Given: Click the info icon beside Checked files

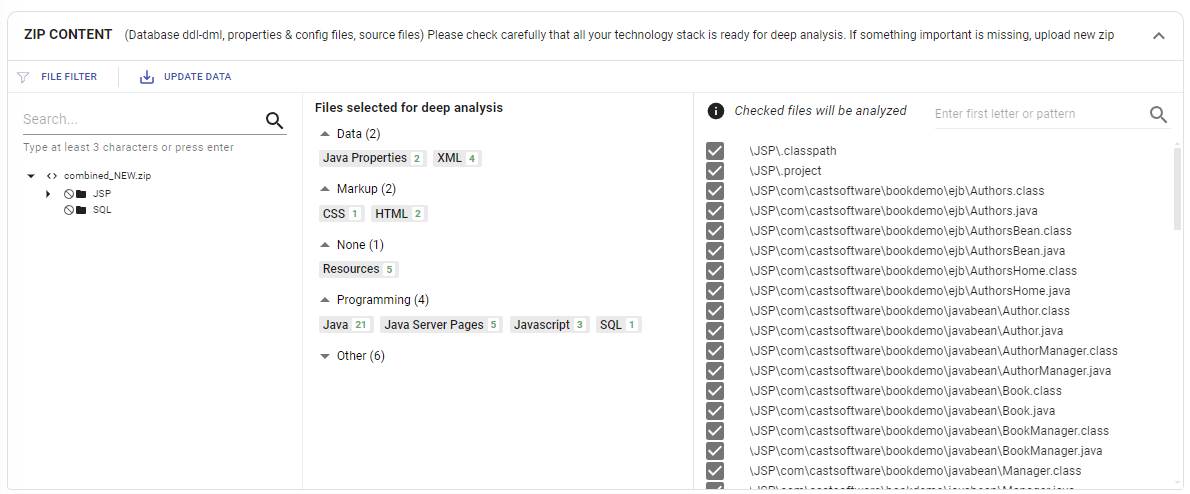Looking at the screenshot, I should click(715, 111).
